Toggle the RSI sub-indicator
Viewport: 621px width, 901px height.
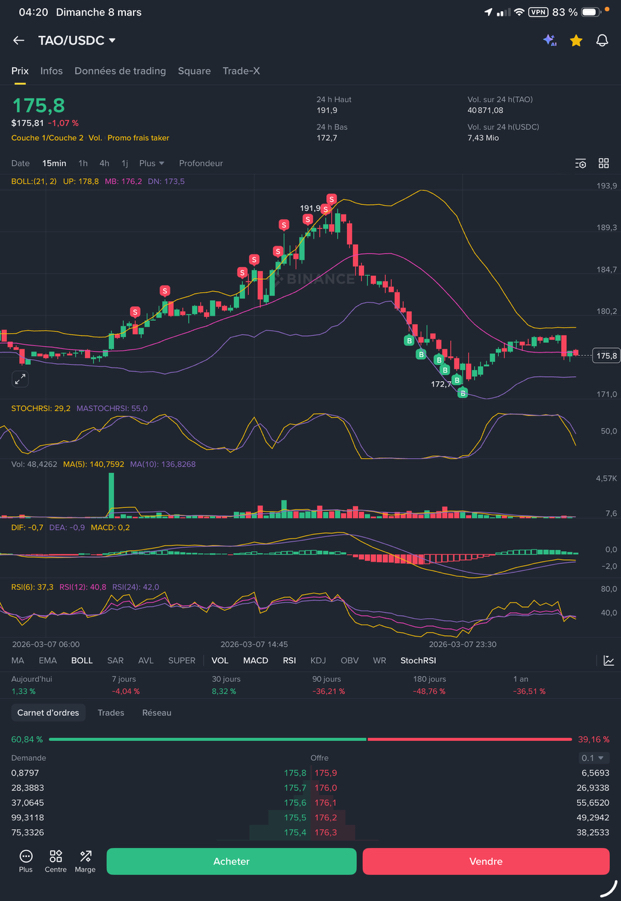(x=289, y=661)
